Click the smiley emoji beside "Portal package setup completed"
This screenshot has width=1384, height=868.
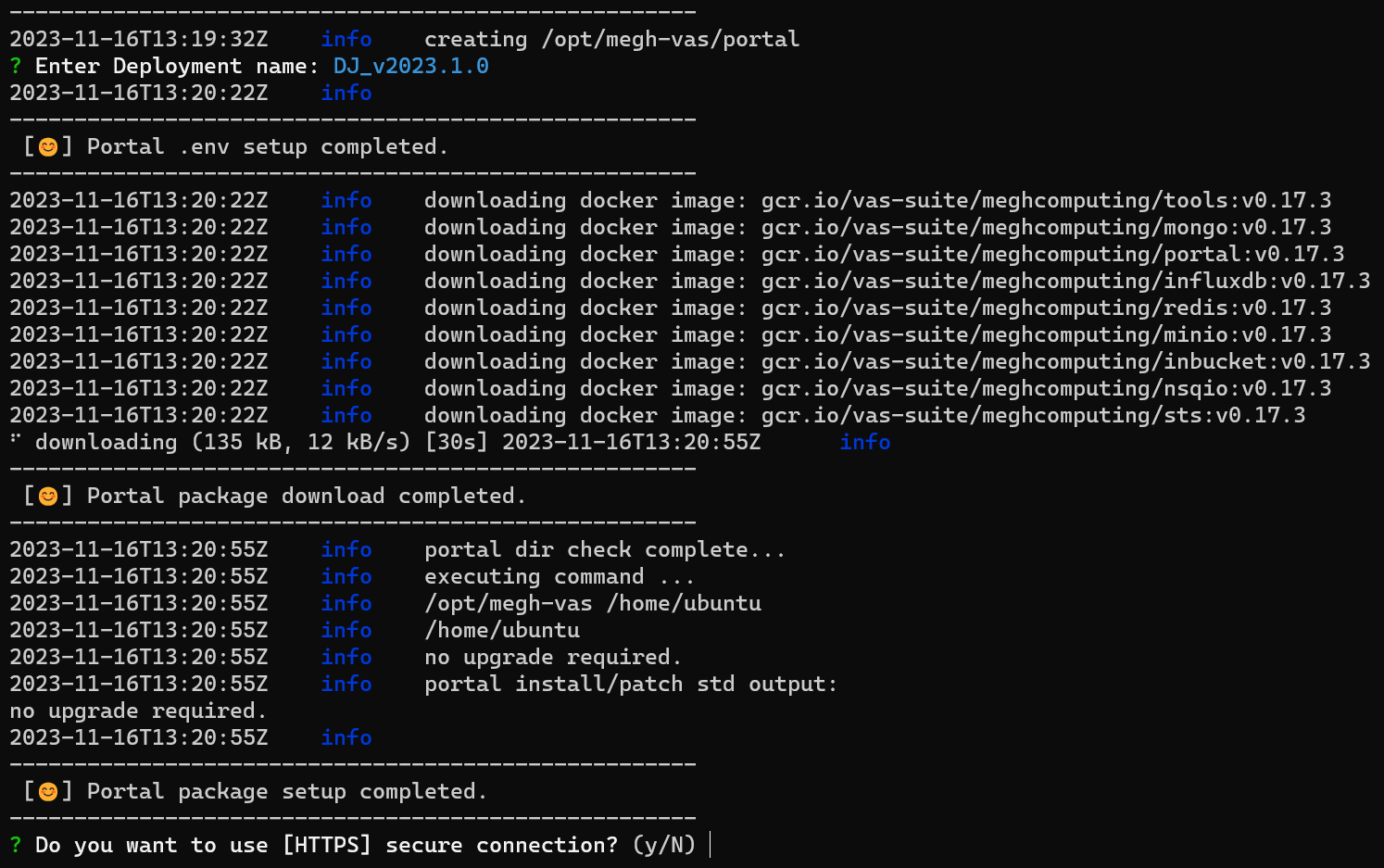(48, 792)
